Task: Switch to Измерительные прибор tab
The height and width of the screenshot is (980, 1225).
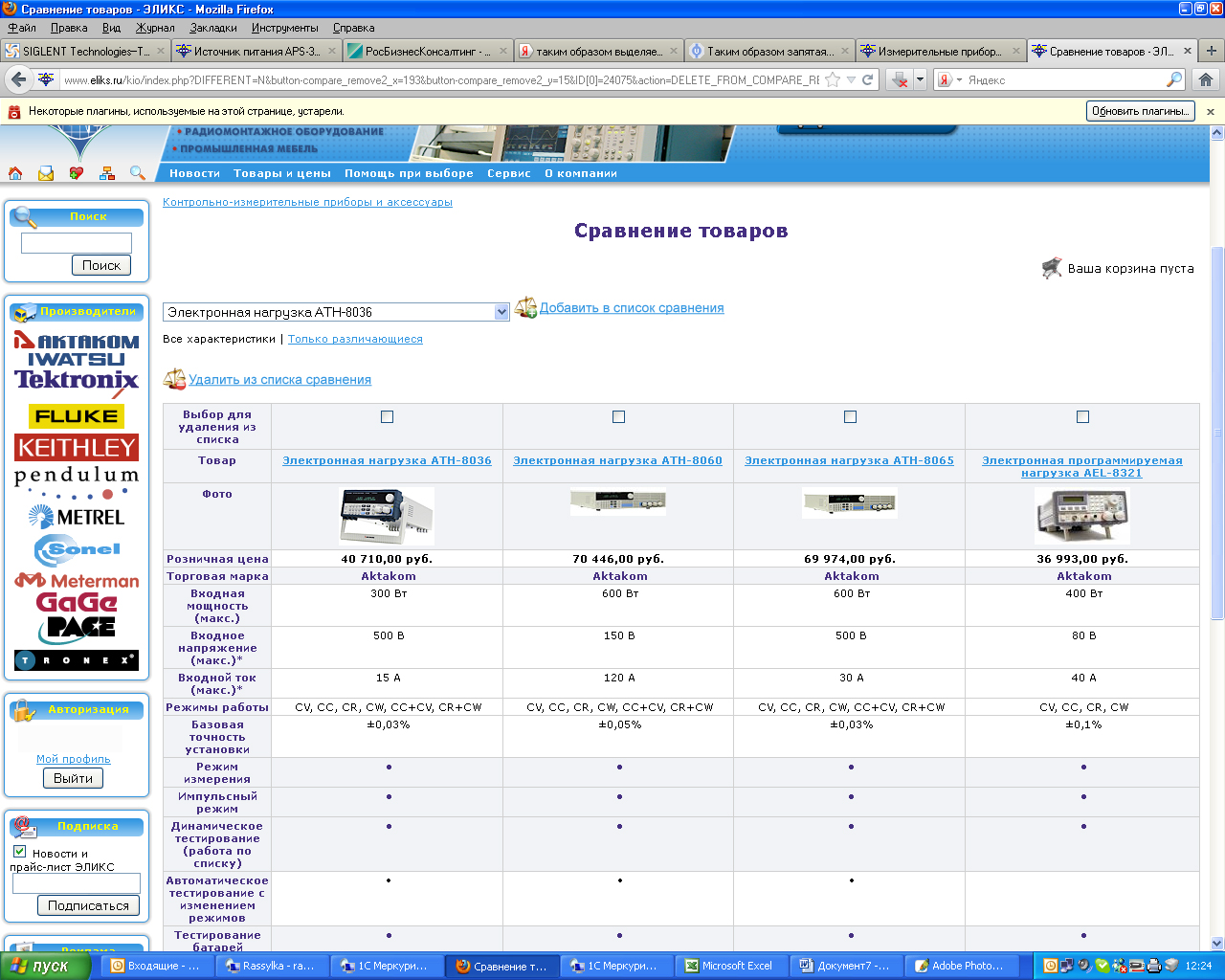Action: coord(940,51)
